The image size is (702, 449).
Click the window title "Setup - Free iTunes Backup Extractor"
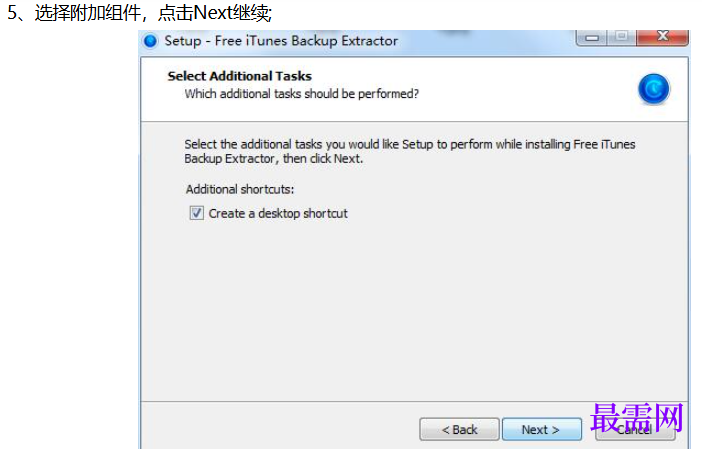(x=281, y=41)
